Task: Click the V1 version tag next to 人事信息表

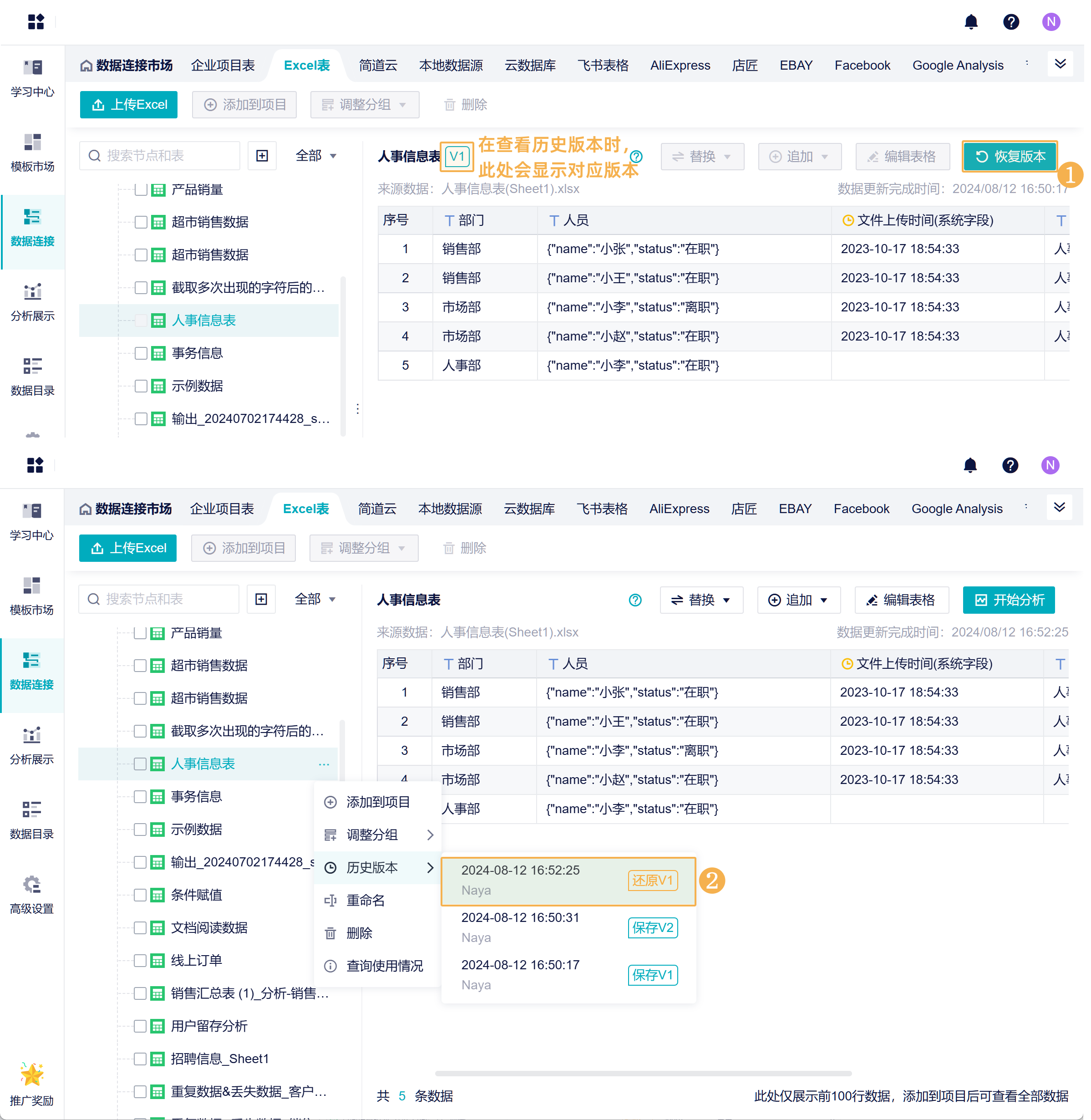Action: [x=457, y=157]
